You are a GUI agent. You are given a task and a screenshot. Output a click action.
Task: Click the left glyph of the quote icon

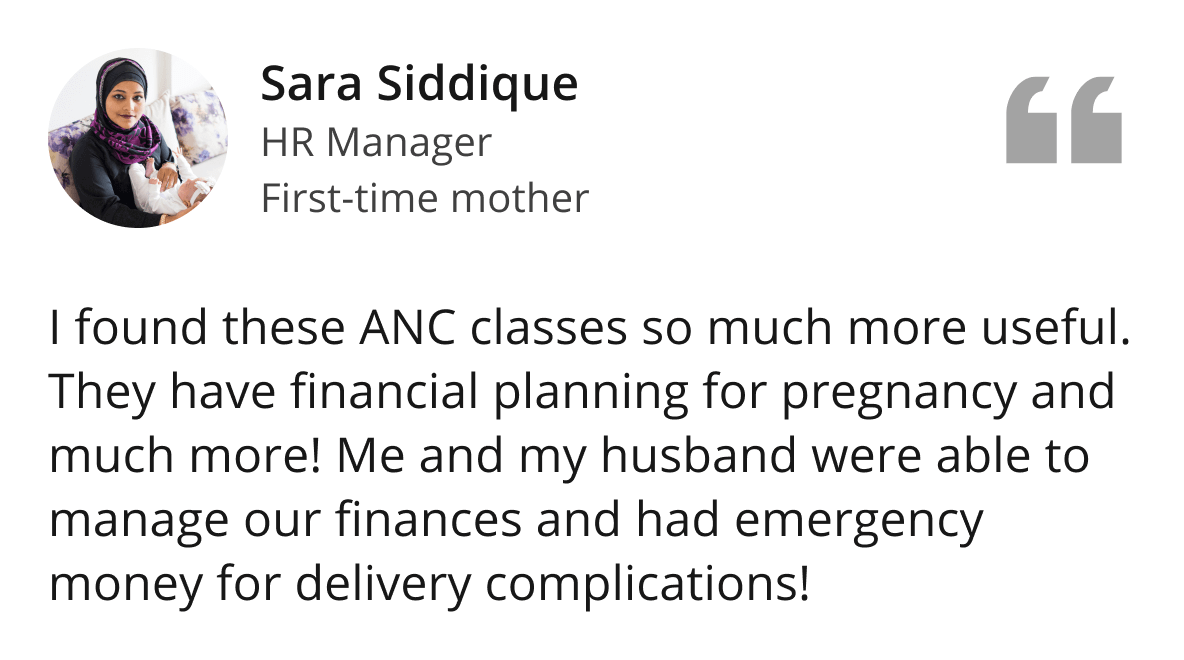(x=1031, y=119)
